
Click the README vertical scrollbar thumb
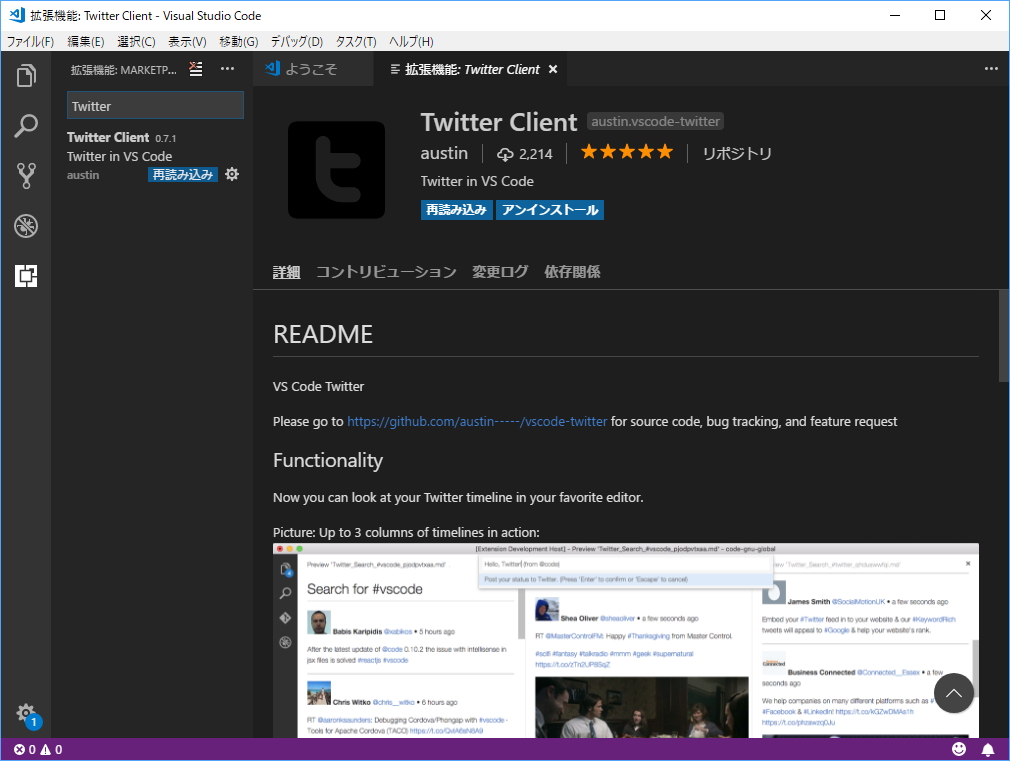pos(1004,336)
